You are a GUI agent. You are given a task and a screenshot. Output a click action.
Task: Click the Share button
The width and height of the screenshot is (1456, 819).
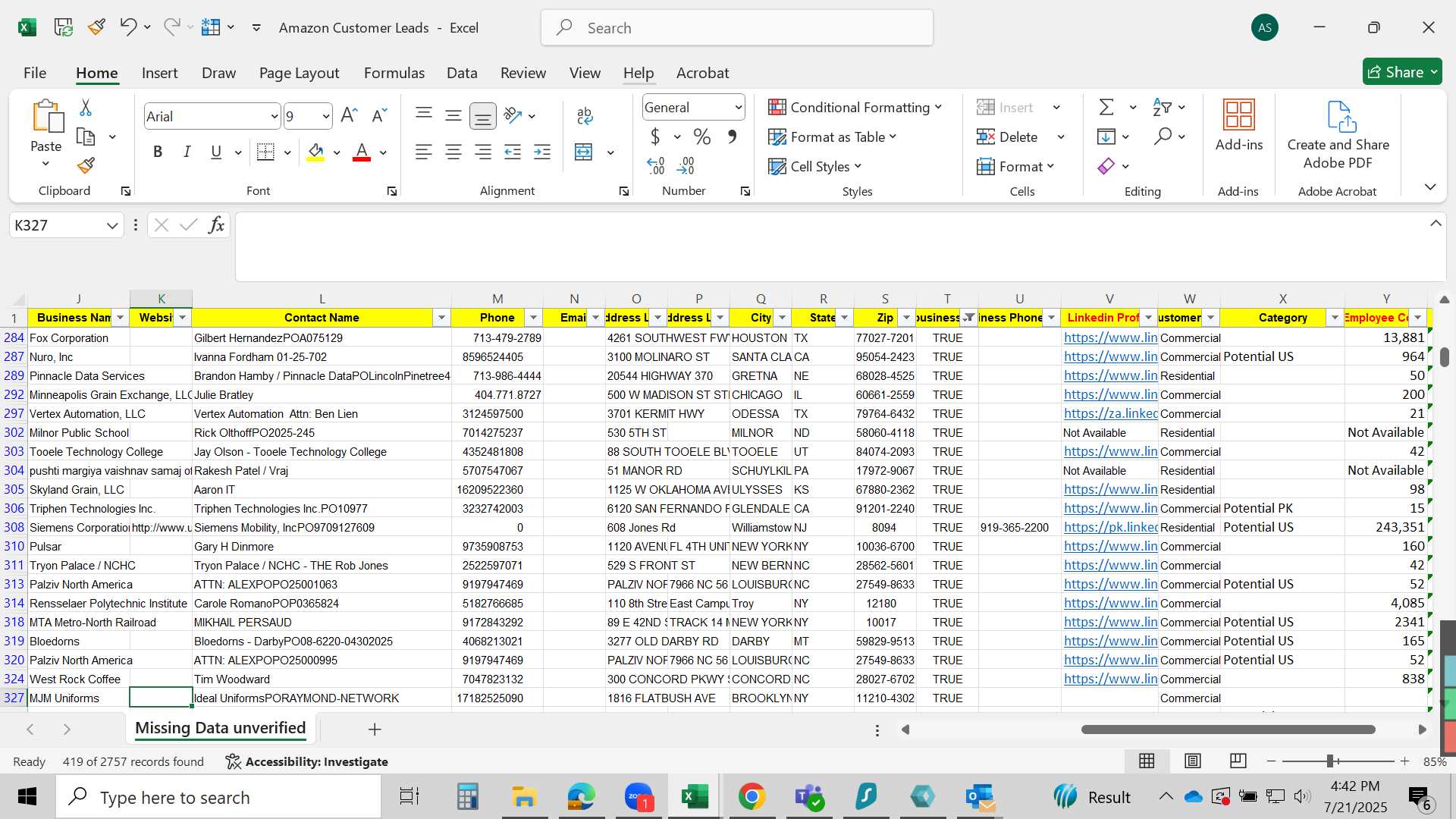point(1402,72)
